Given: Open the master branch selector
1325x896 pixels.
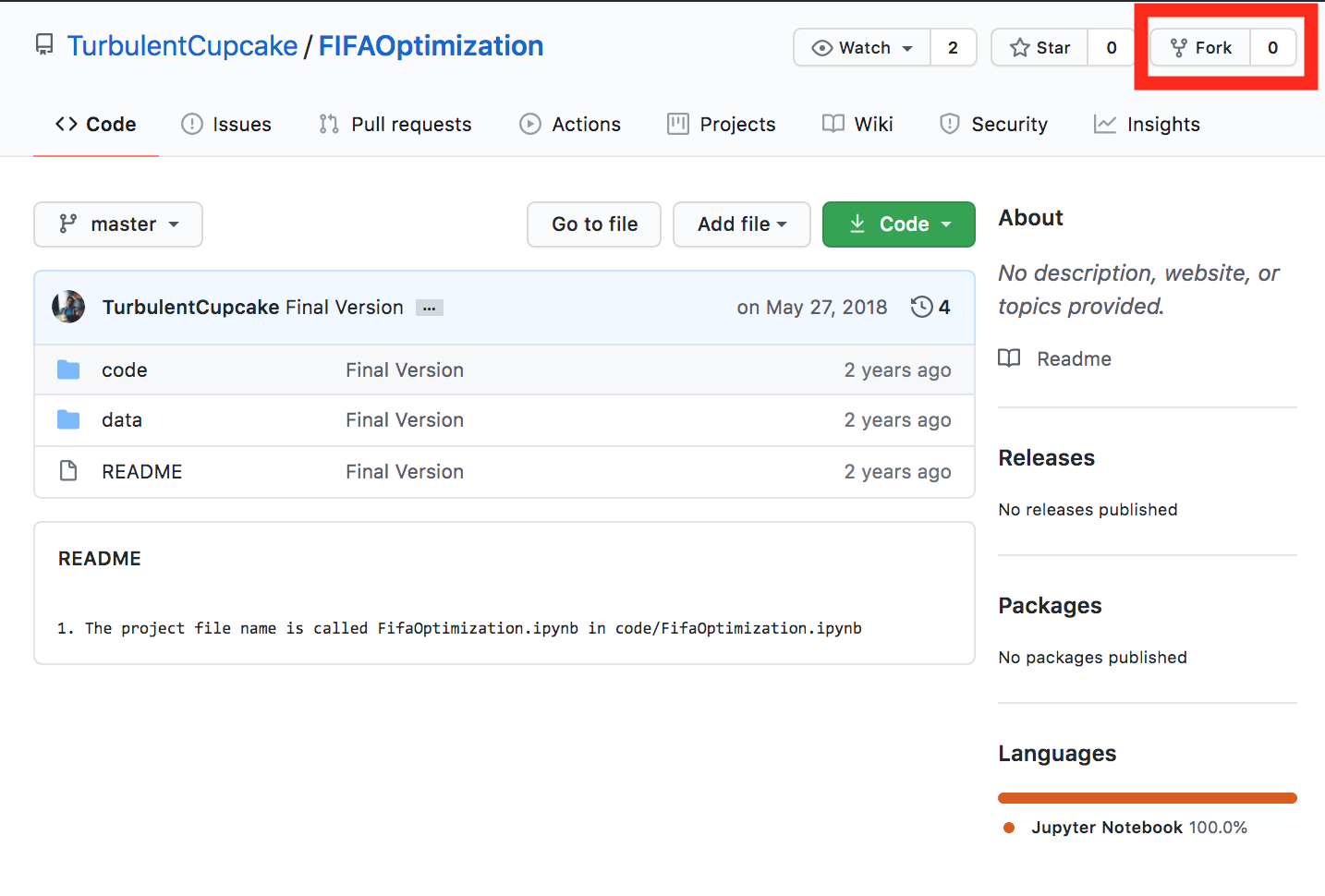Looking at the screenshot, I should [x=118, y=224].
